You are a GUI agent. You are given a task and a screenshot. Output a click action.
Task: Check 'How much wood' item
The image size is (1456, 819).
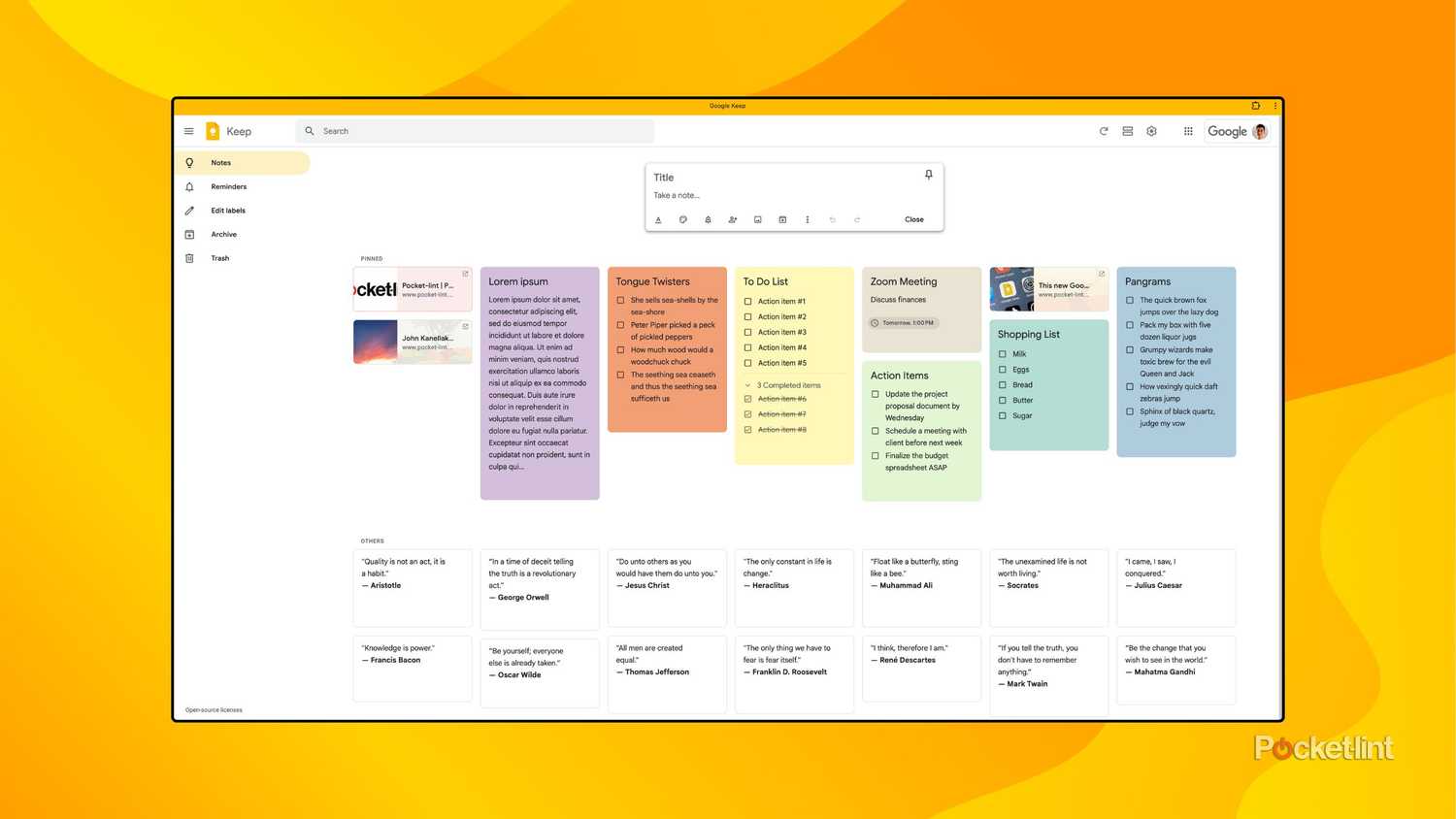(620, 350)
